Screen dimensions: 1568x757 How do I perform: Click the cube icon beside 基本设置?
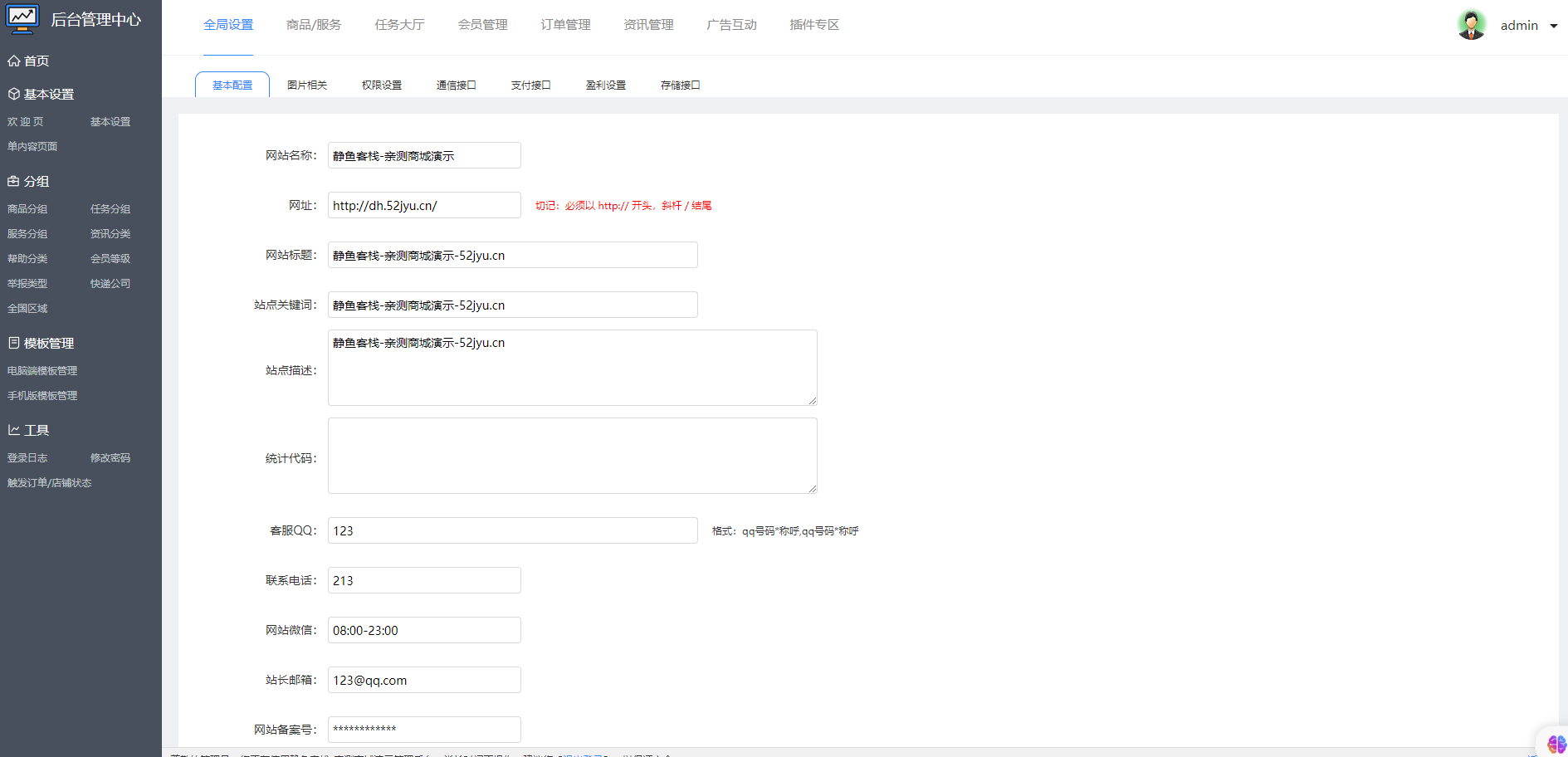(x=13, y=94)
